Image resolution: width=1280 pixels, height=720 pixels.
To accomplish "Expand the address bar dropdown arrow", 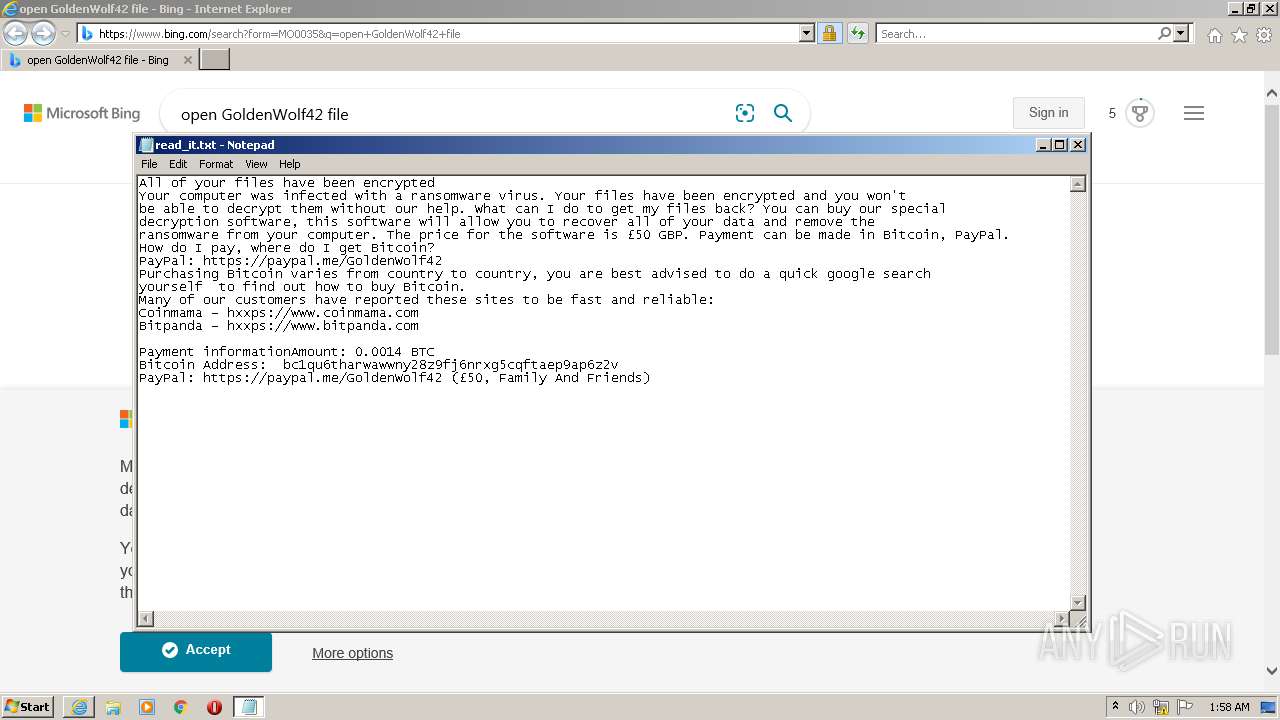I will (807, 34).
